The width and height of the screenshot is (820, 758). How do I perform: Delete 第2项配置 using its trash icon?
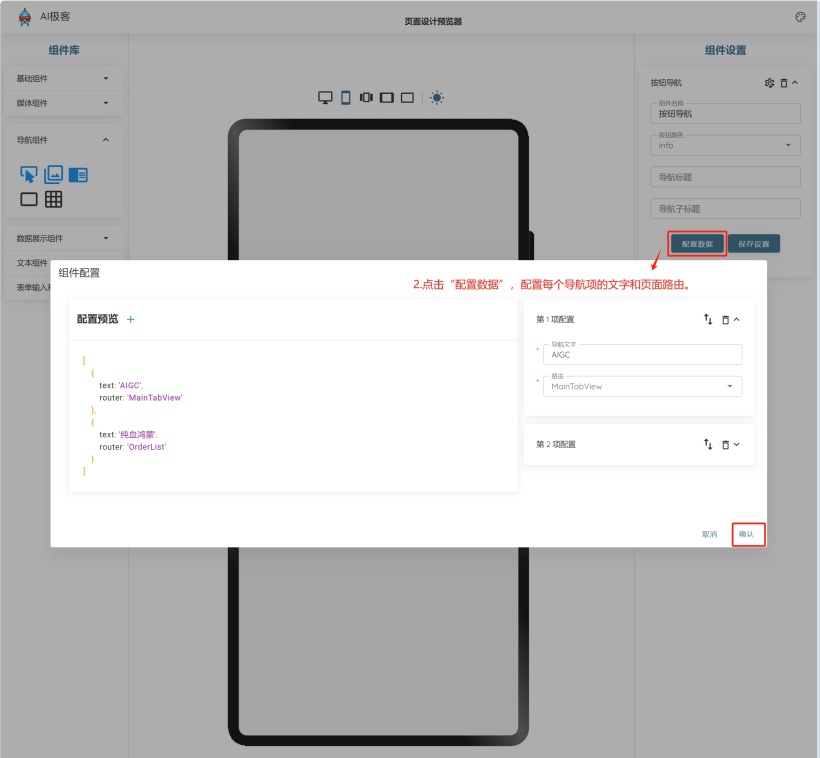725,444
